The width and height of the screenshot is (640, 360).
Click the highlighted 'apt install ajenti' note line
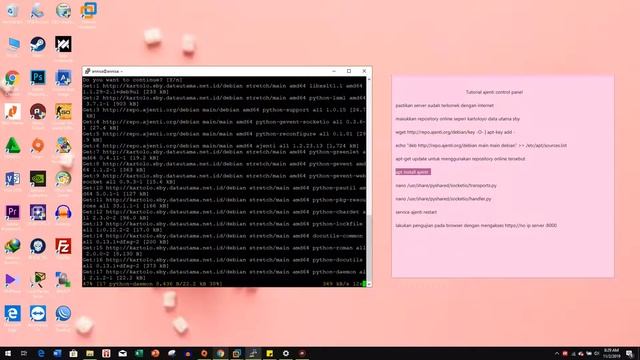tap(413, 172)
